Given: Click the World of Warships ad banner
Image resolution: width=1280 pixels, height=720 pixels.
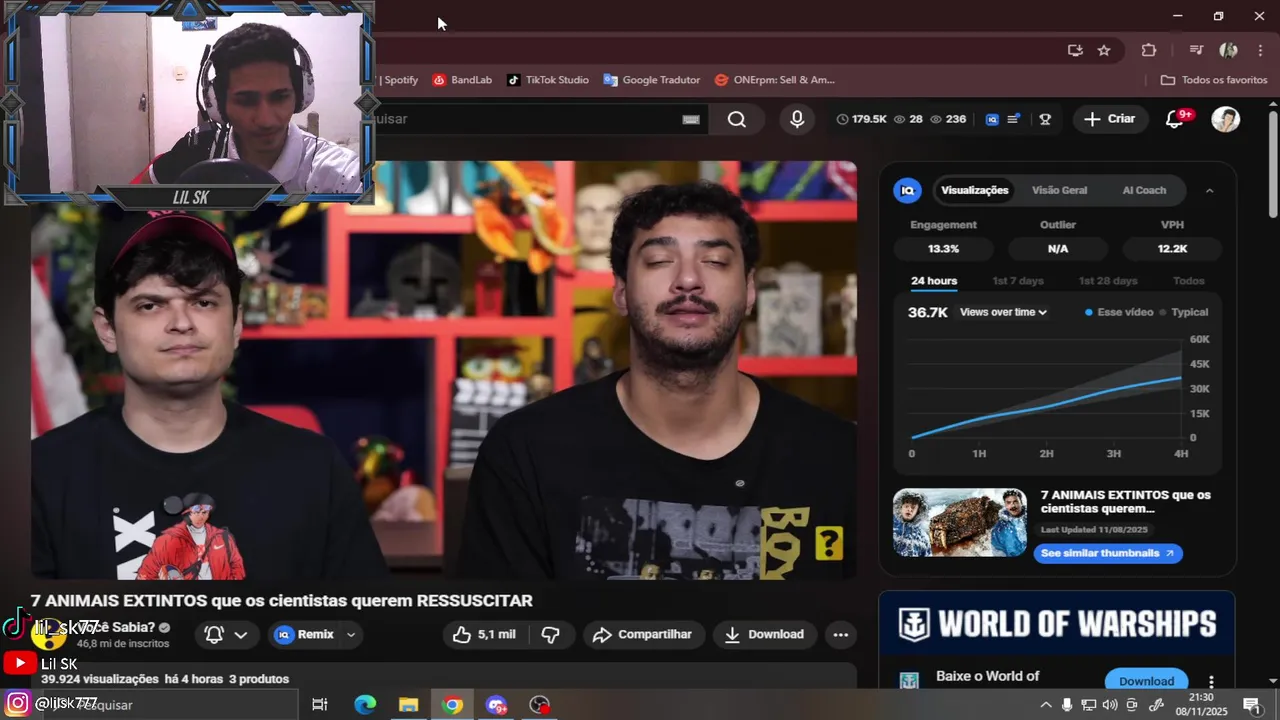Looking at the screenshot, I should point(1057,624).
